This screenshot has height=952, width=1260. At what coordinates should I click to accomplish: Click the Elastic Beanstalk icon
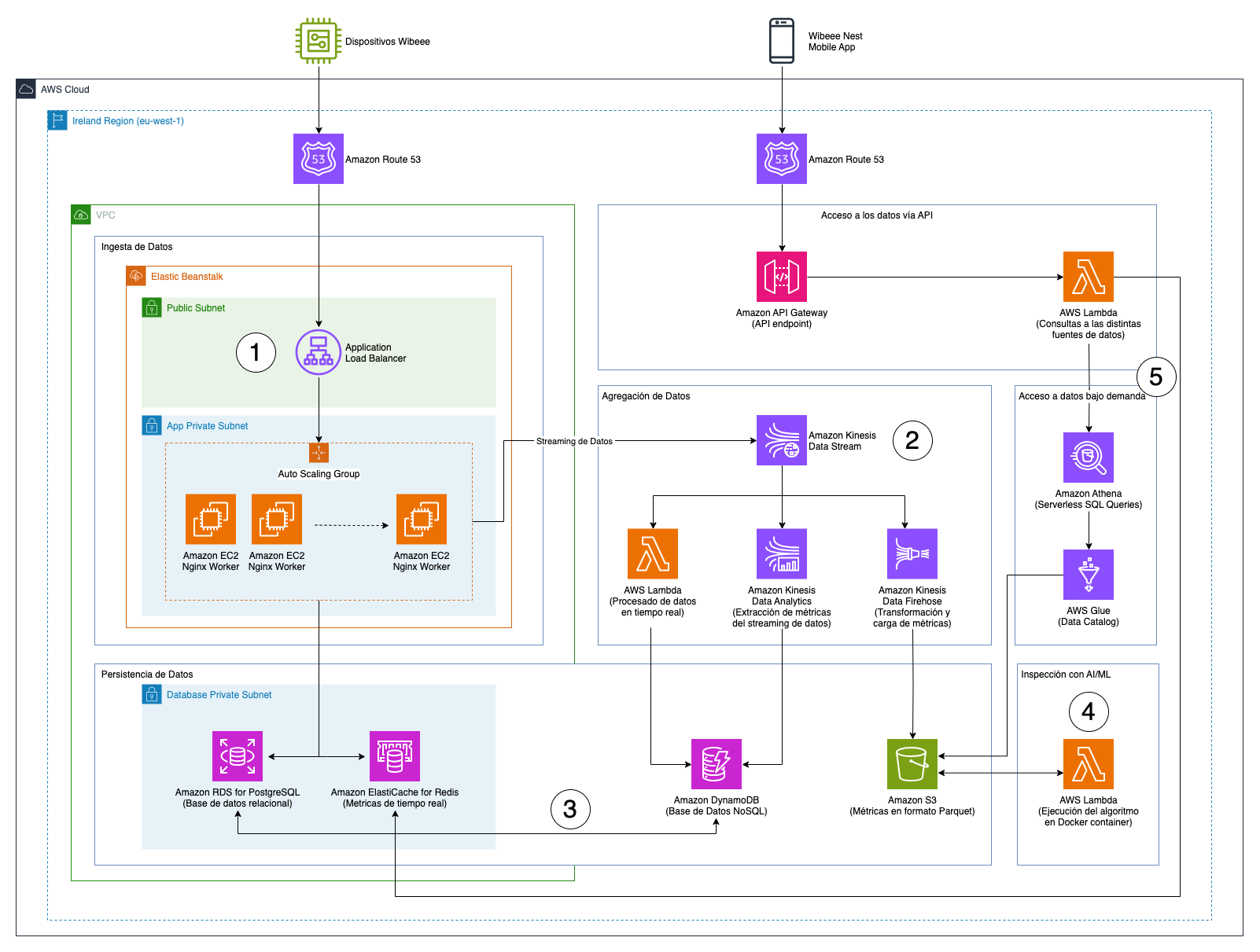(x=136, y=276)
